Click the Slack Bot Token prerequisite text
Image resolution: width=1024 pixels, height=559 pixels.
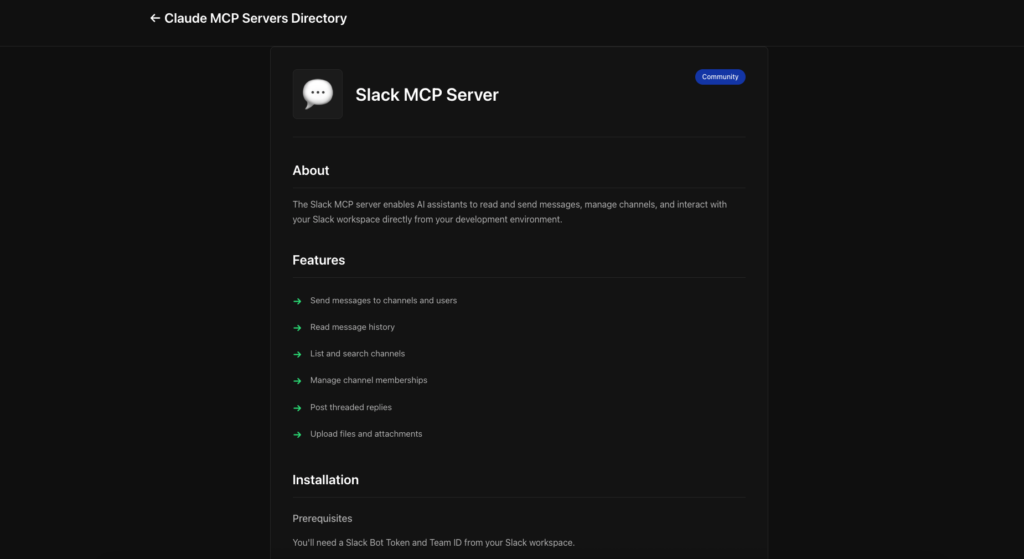[x=433, y=542]
